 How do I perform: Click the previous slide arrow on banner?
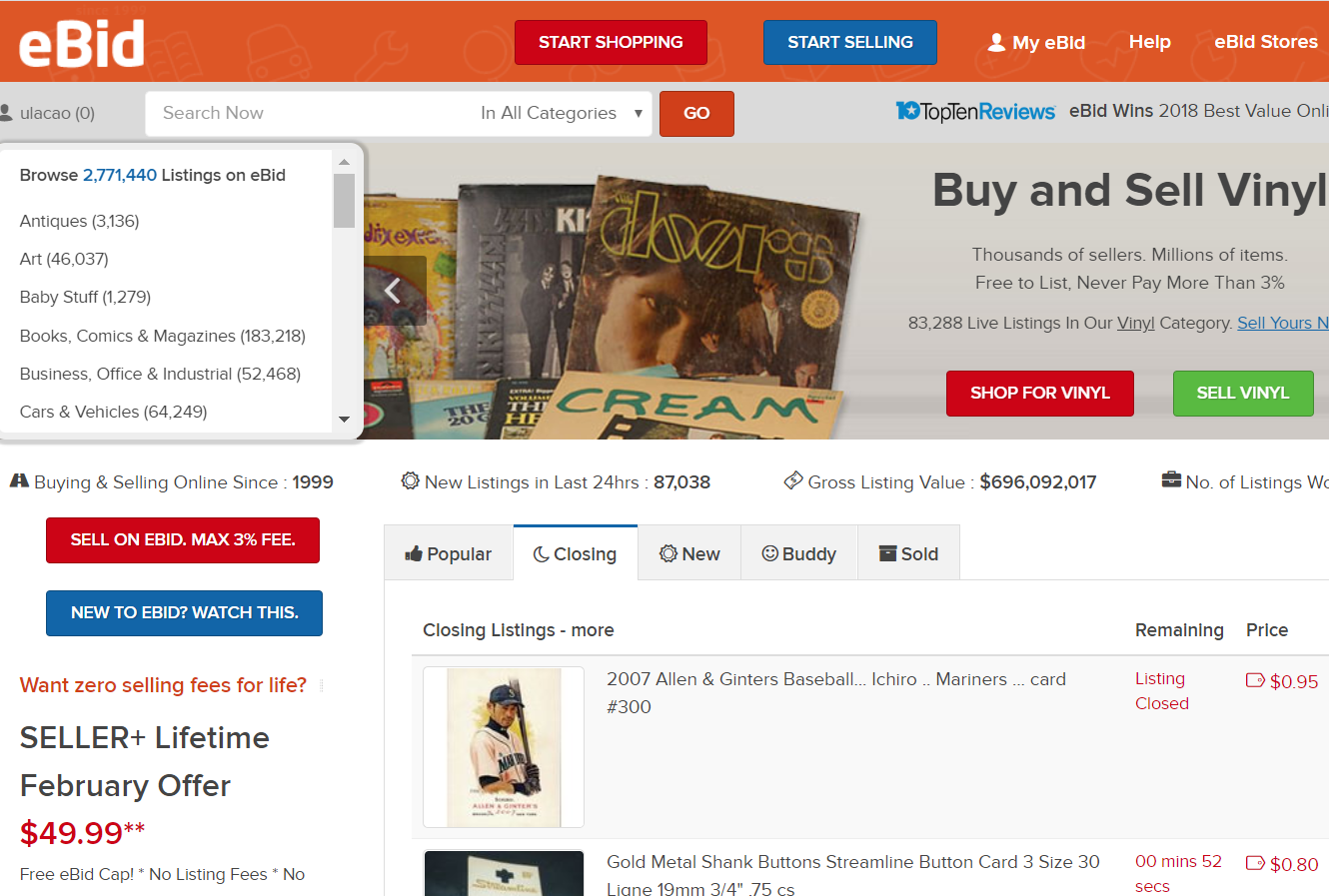pos(393,291)
